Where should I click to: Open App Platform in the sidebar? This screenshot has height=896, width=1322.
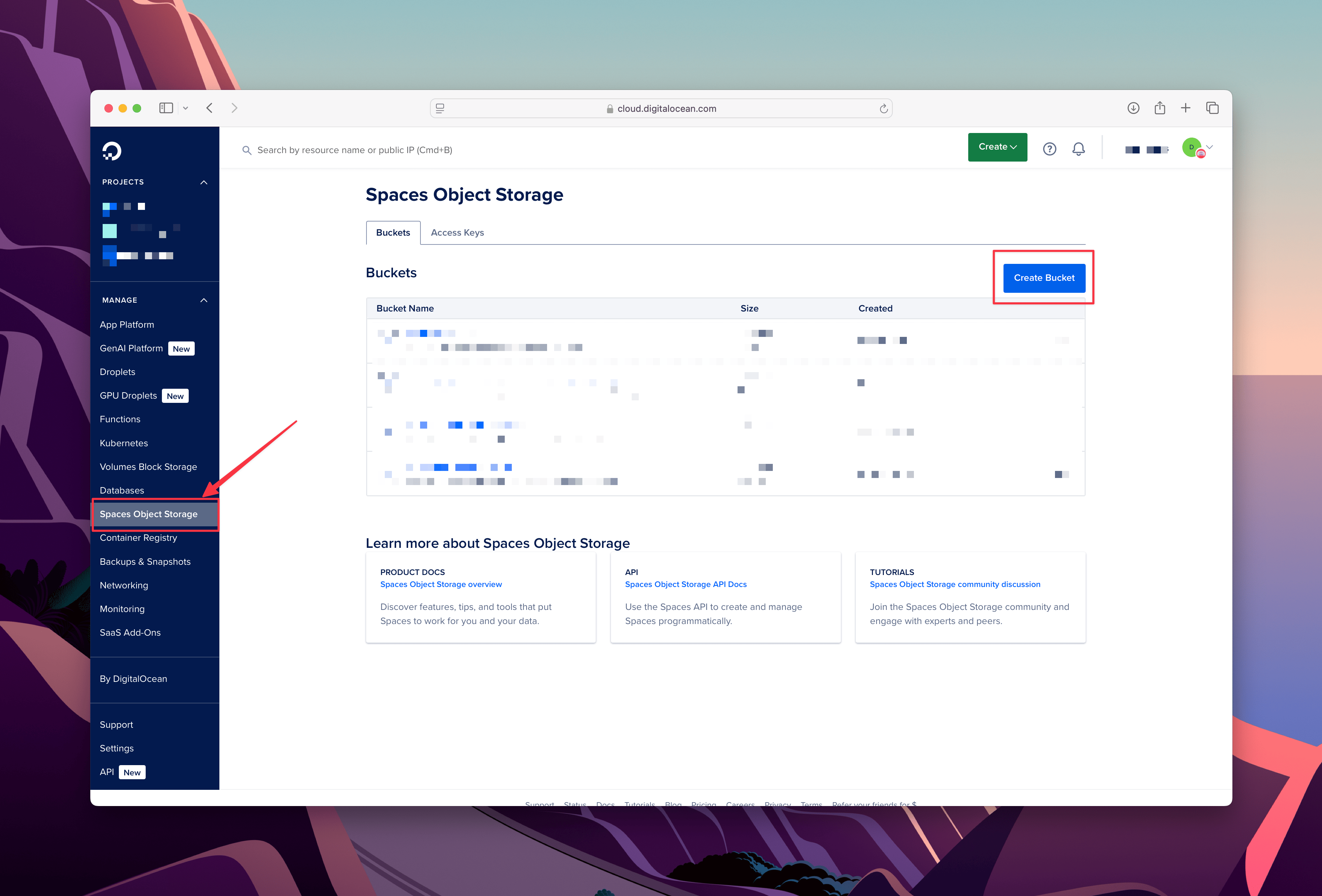click(127, 325)
